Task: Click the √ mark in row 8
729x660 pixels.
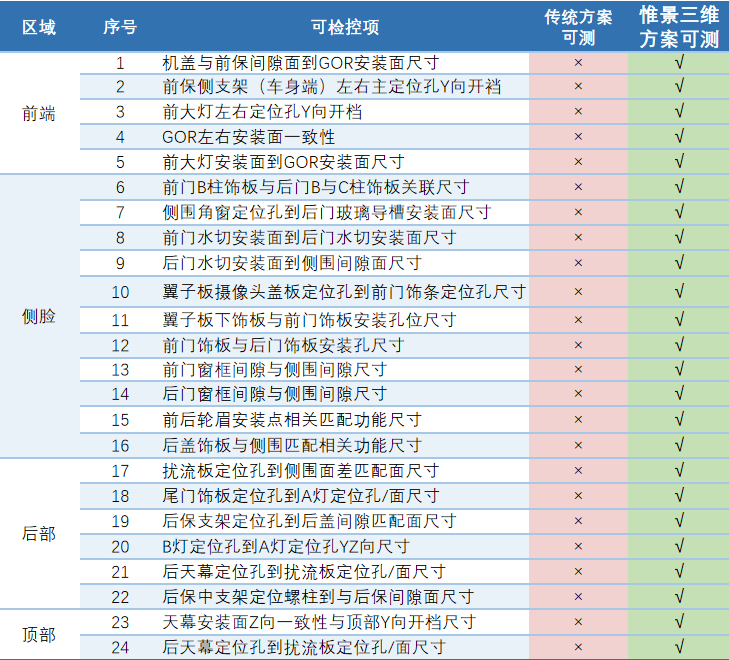Action: (679, 237)
